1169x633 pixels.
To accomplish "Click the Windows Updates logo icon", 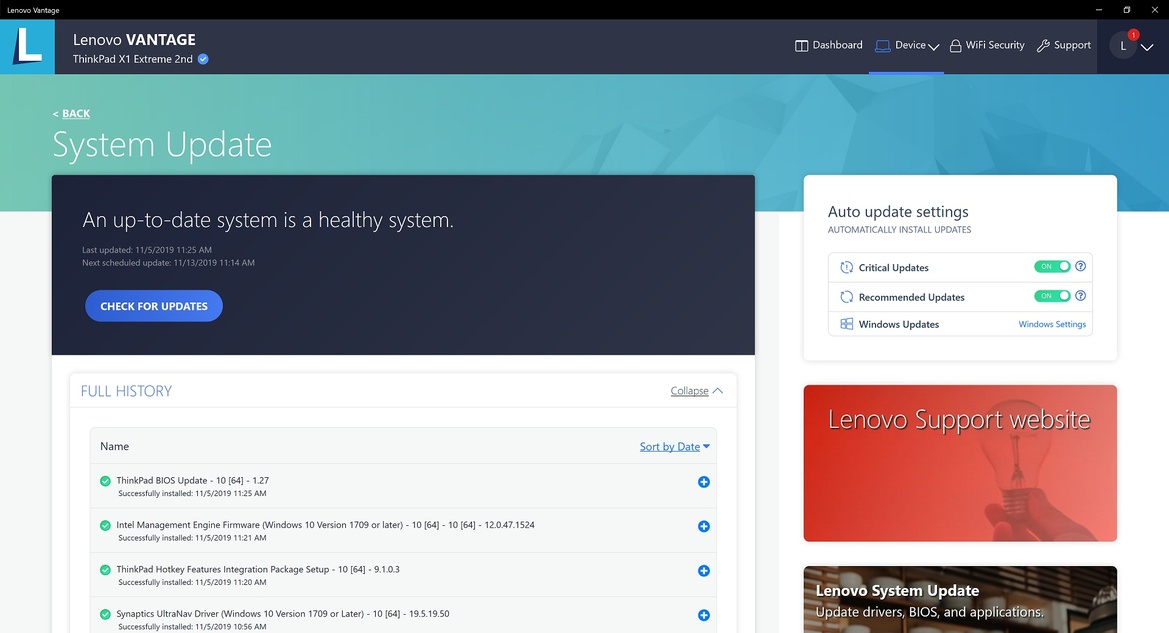I will pos(846,324).
